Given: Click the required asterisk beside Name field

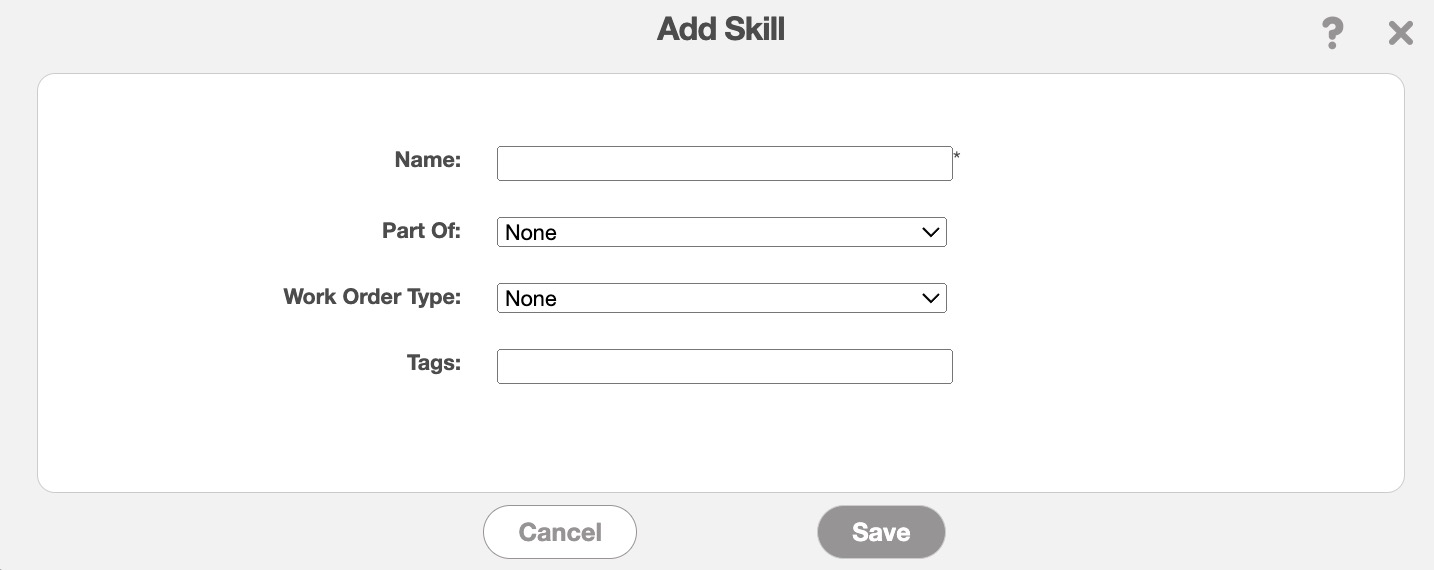Looking at the screenshot, I should [x=957, y=156].
